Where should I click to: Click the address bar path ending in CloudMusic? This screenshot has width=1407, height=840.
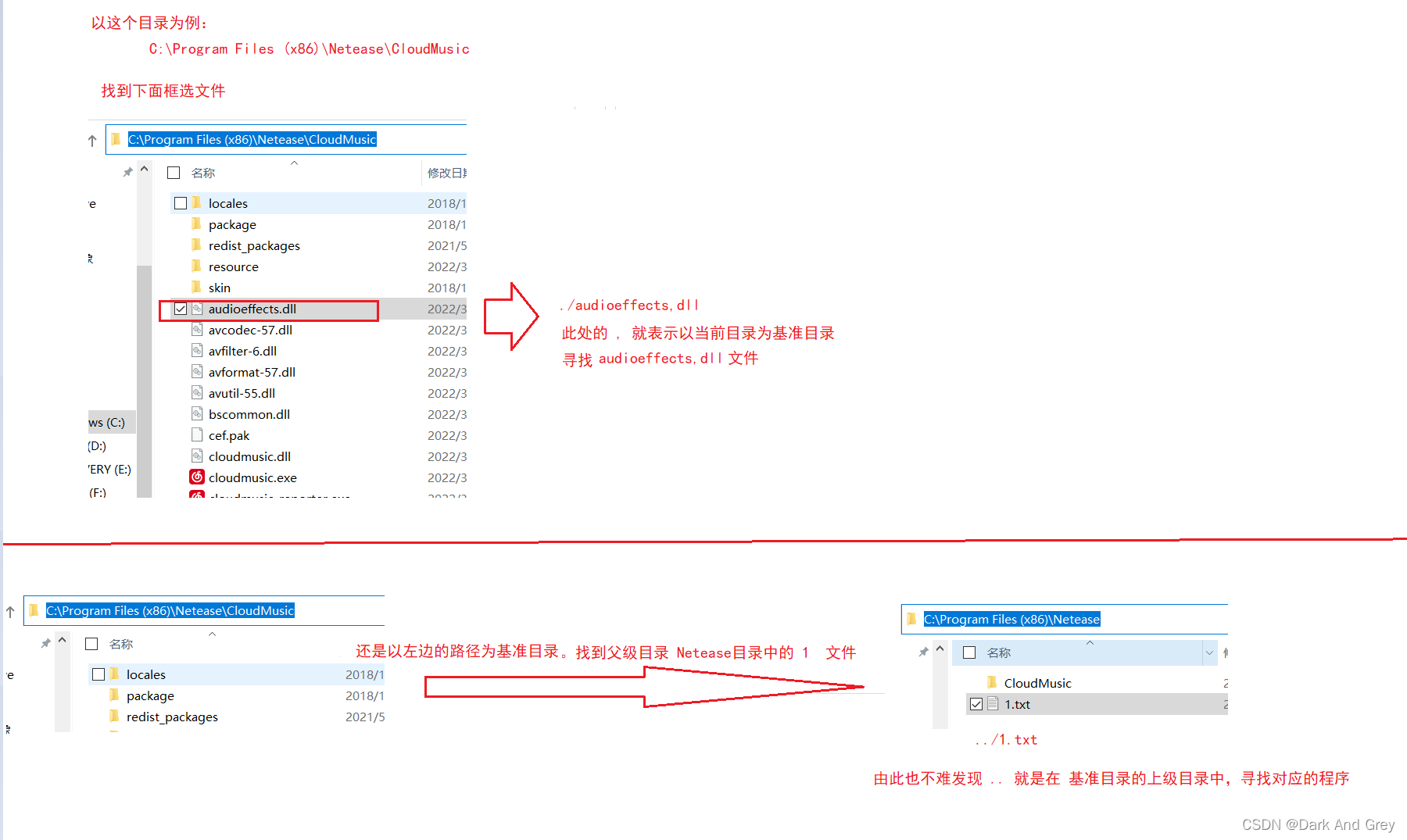point(250,139)
